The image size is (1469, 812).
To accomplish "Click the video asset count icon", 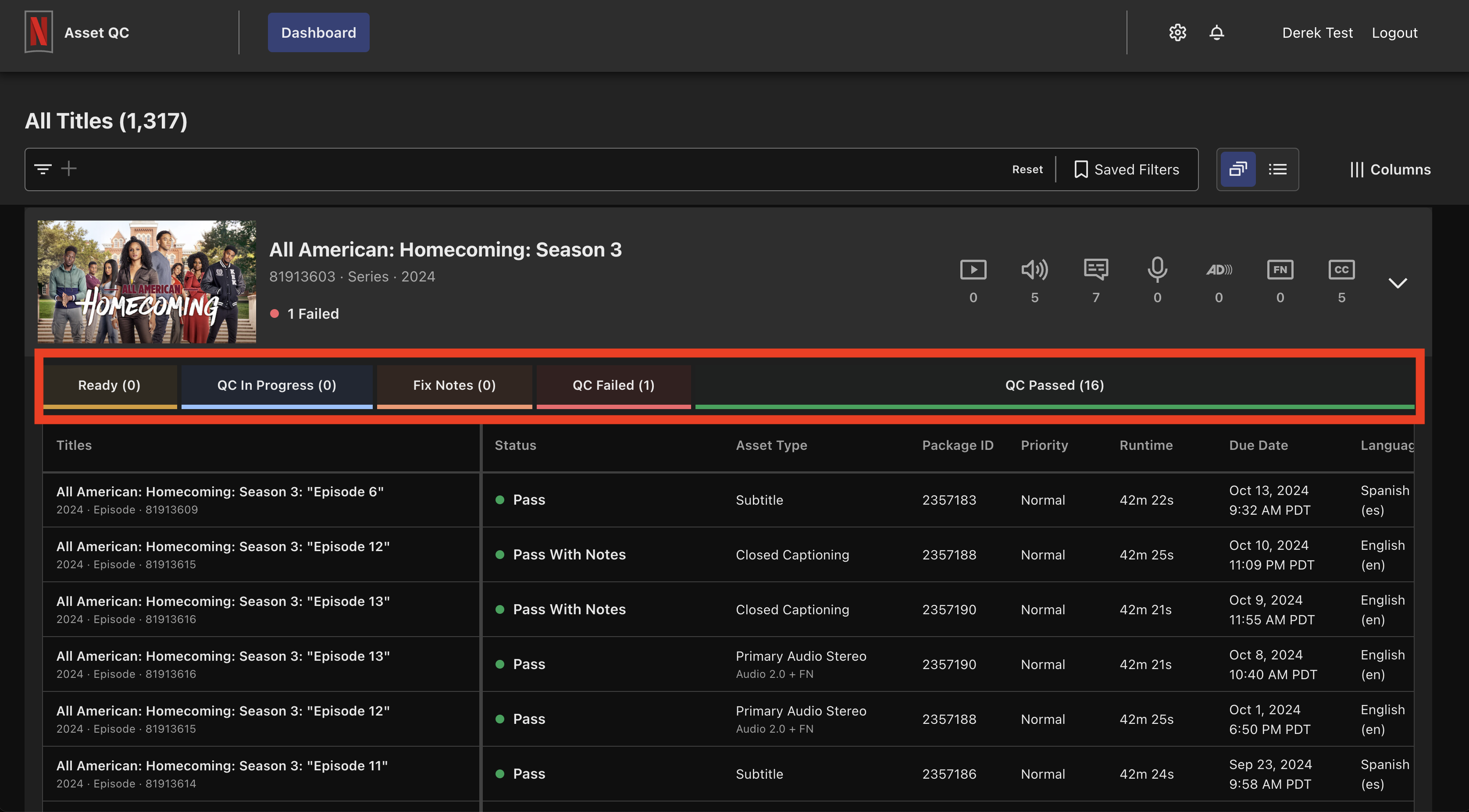I will pyautogui.click(x=973, y=269).
